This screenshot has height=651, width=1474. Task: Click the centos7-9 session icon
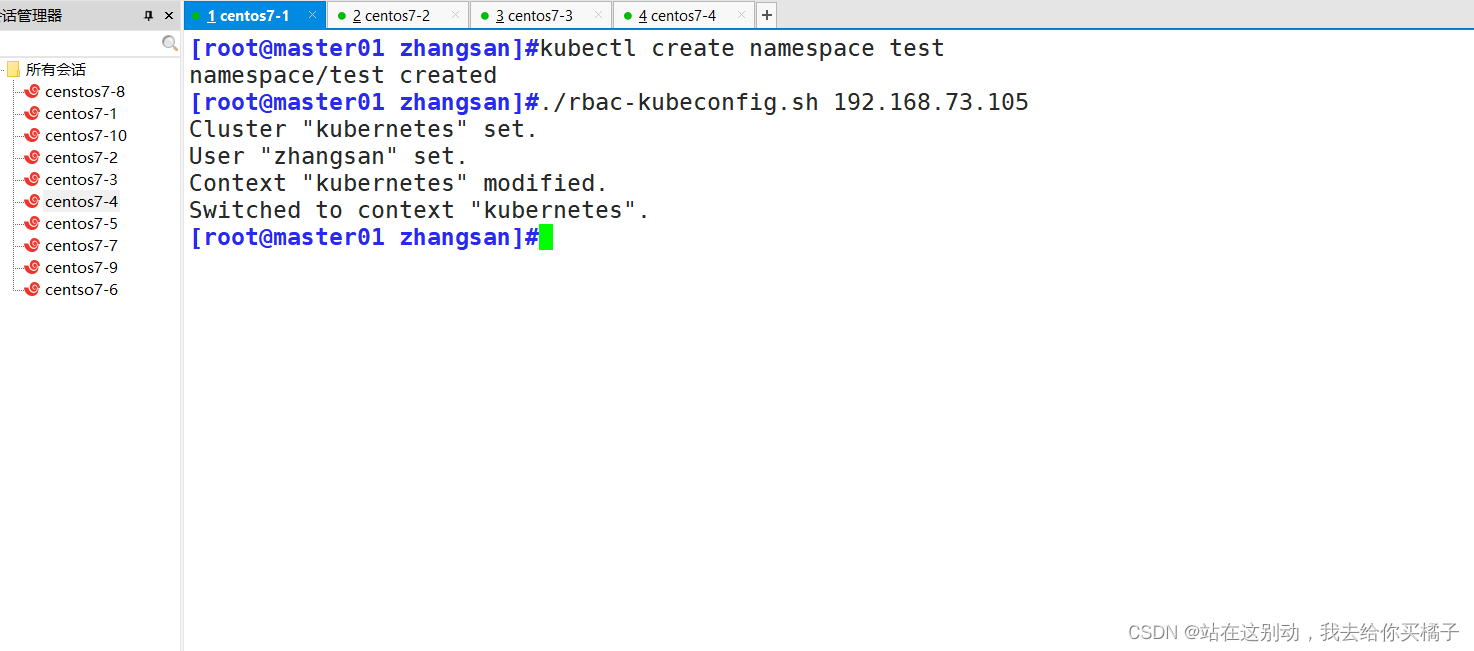[32, 268]
